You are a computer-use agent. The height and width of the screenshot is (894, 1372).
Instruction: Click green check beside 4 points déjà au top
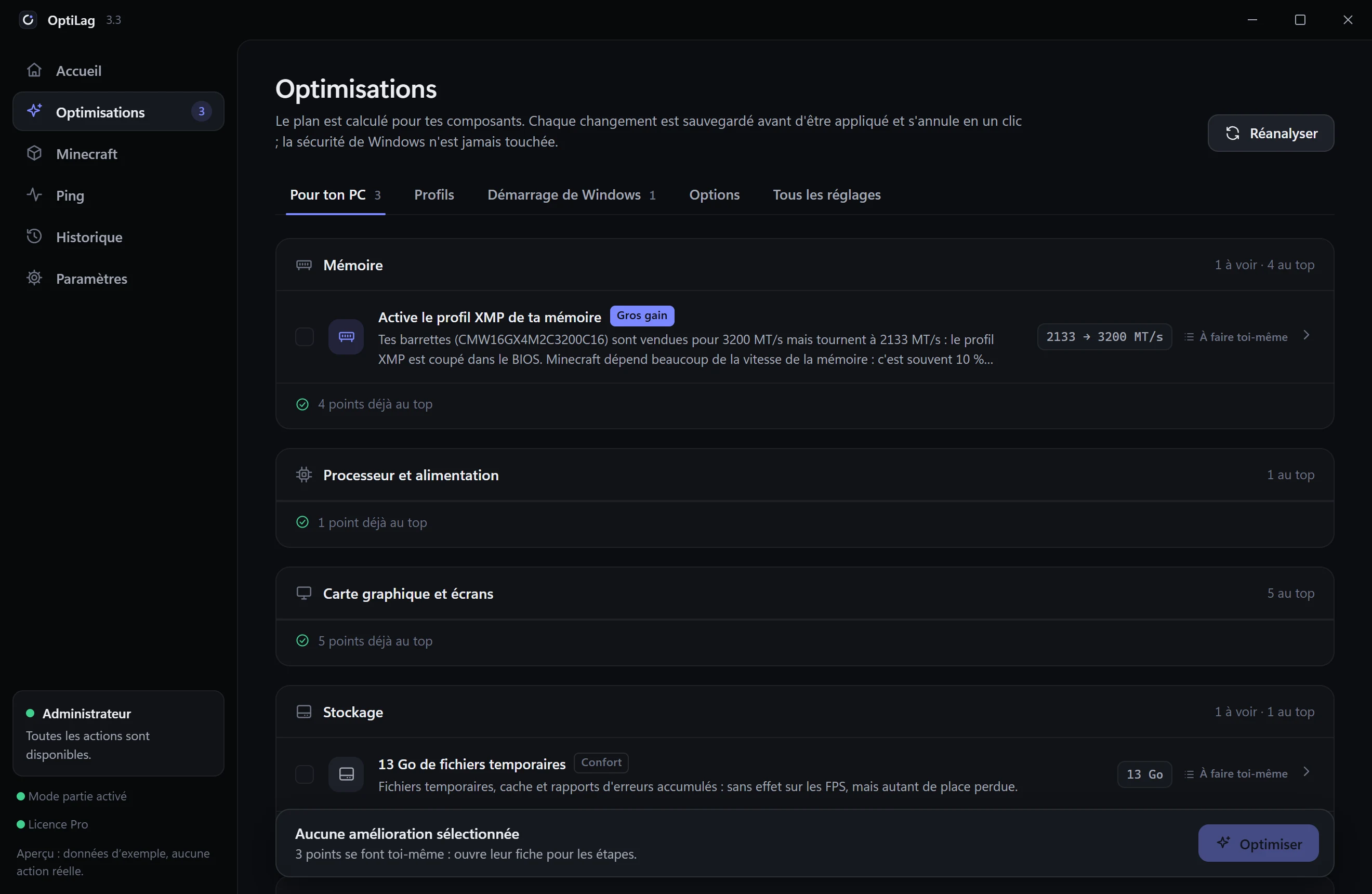click(x=302, y=404)
